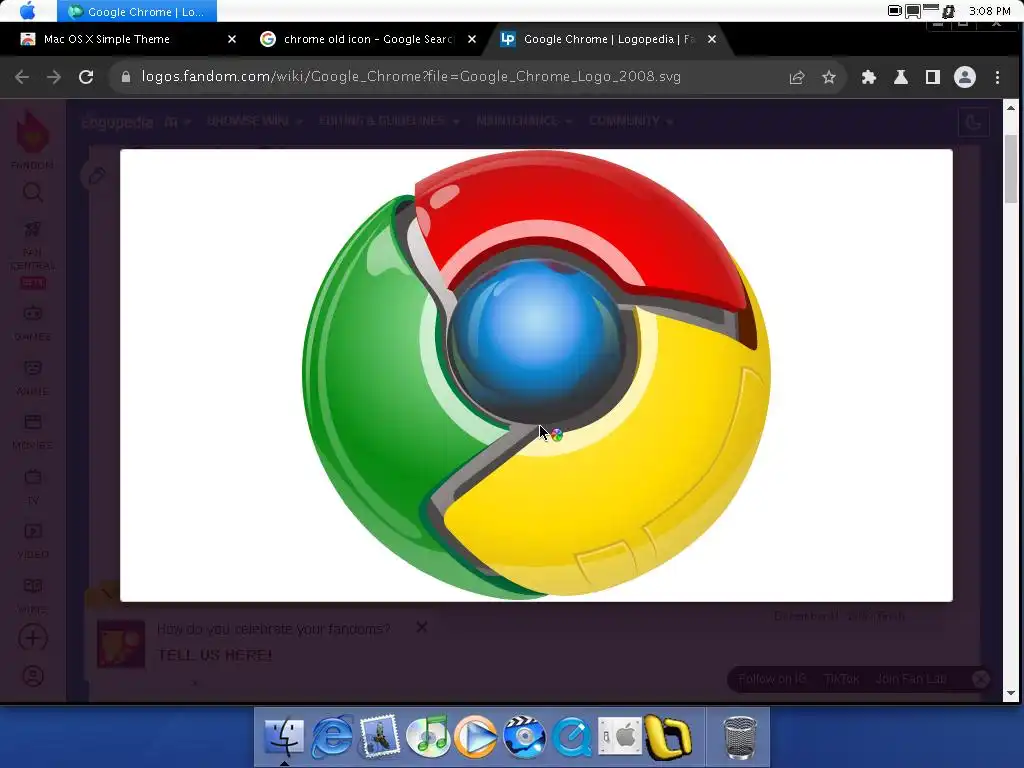Click the monitor display icon in menu bar
This screenshot has width=1024, height=768.
[x=913, y=11]
